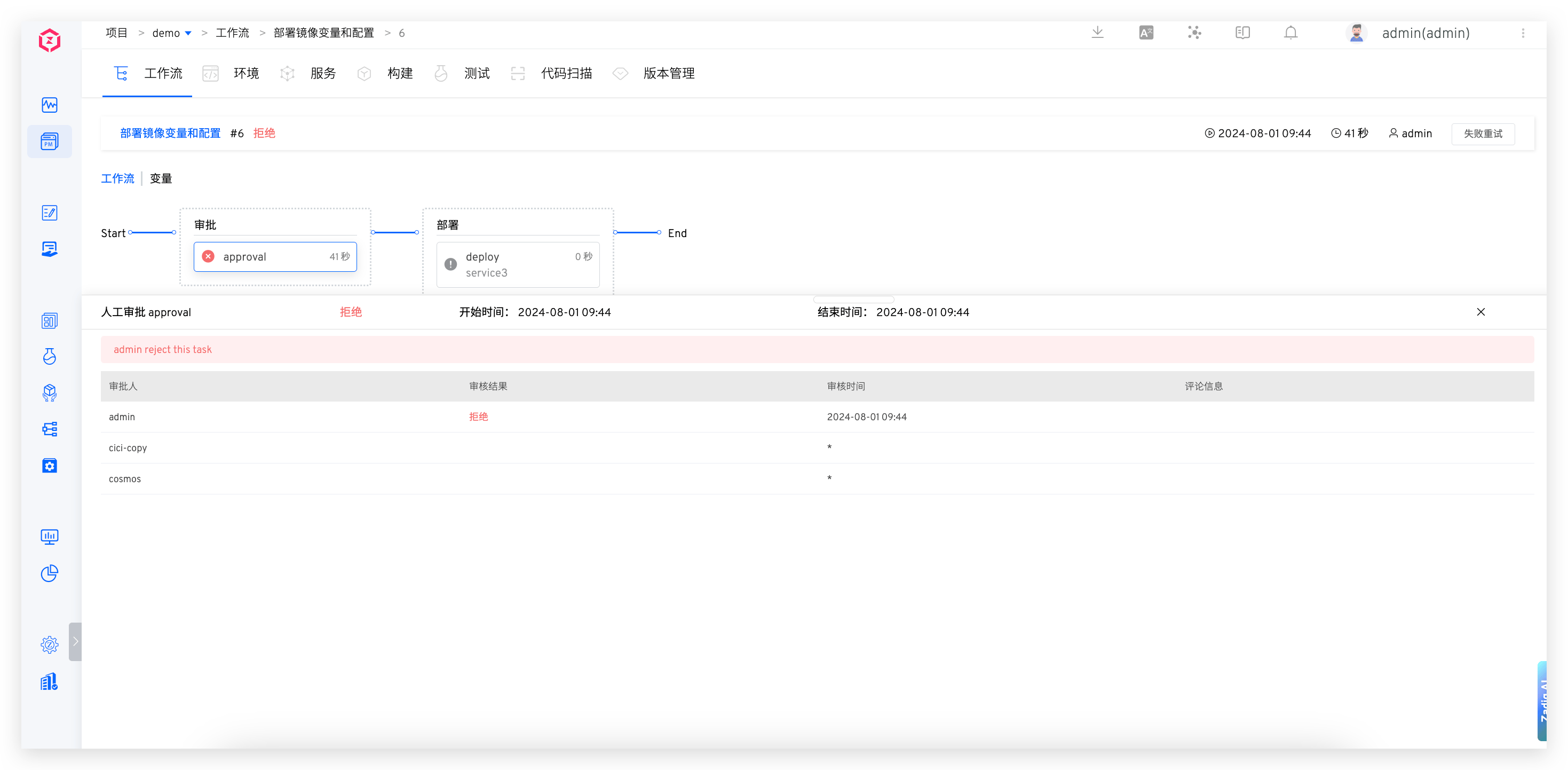Image resolution: width=1568 pixels, height=770 pixels.
Task: Close the 人工审批 approval detail panel
Action: (1481, 312)
